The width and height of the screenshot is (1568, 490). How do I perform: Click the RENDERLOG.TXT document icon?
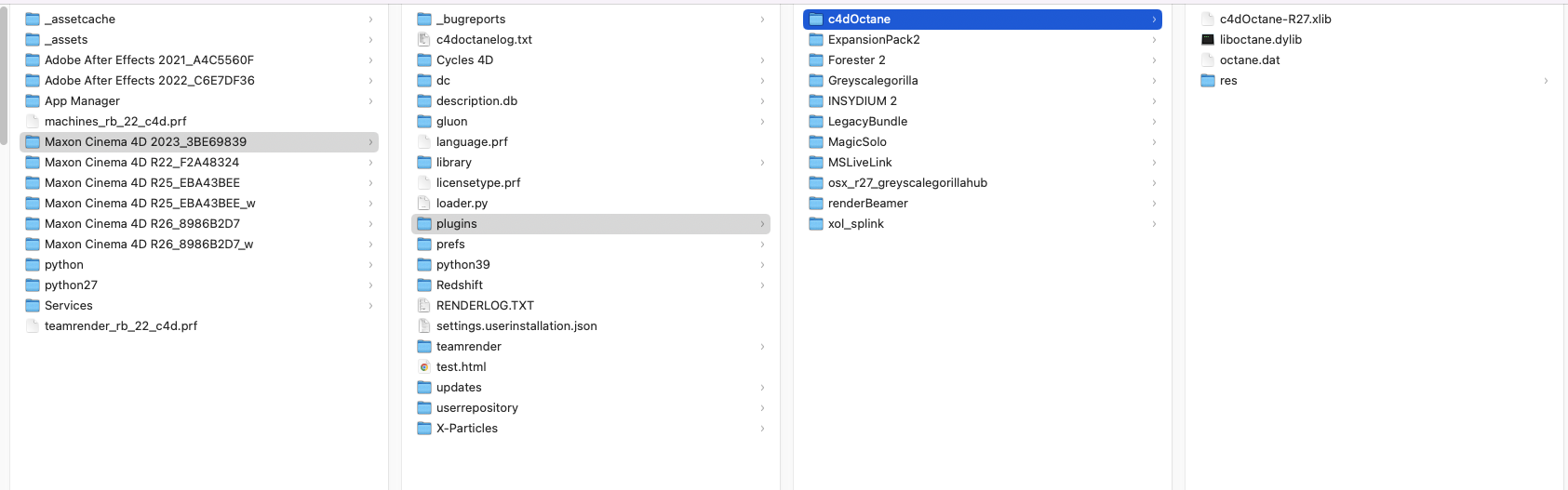pos(424,305)
